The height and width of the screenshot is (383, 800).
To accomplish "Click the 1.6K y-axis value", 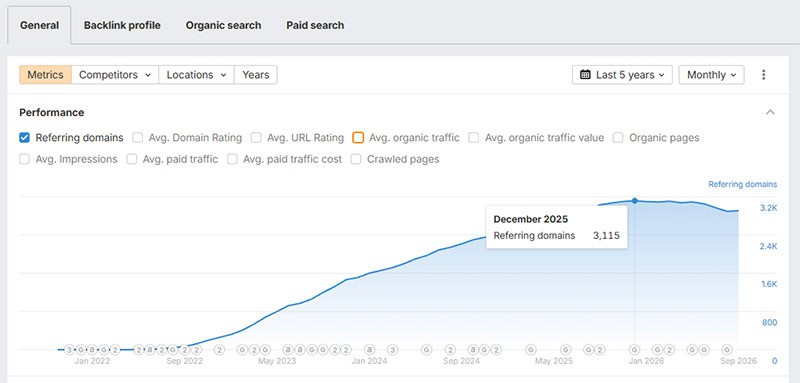I will click(x=769, y=285).
